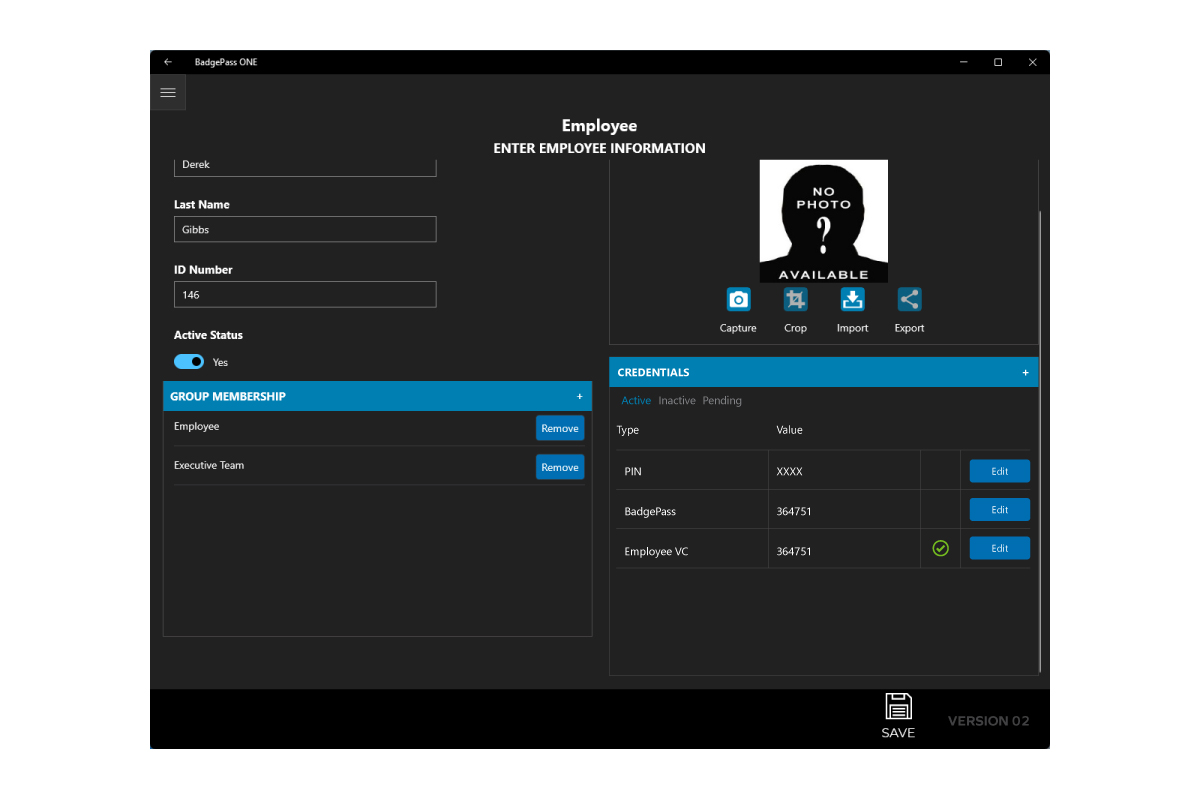Edit the BadgePass credential

coord(999,510)
